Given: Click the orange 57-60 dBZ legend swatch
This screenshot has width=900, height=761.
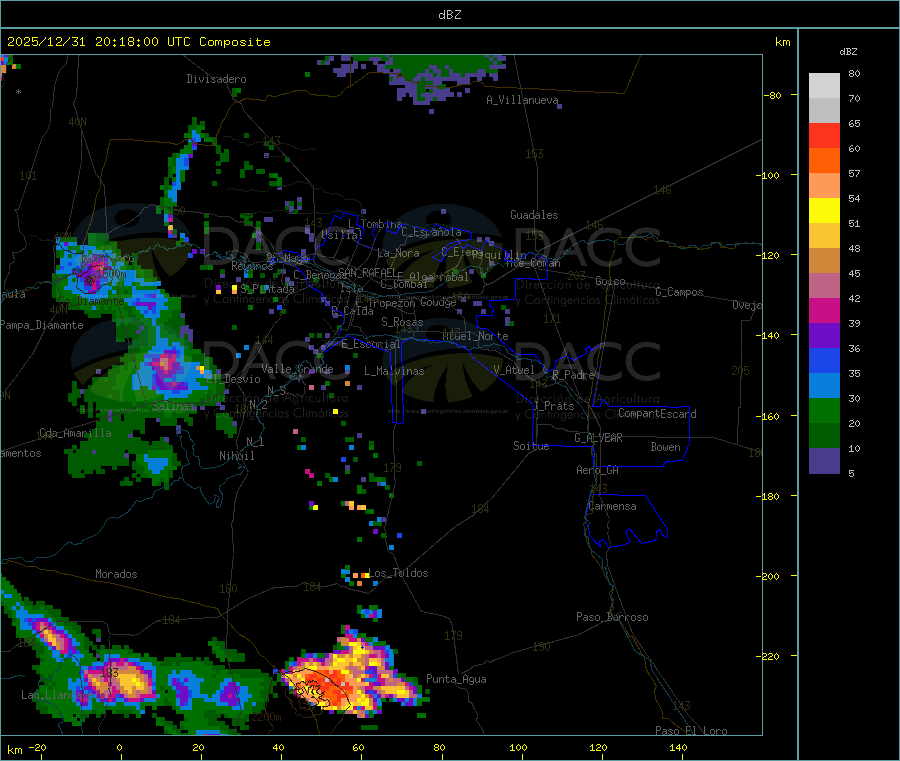Looking at the screenshot, I should coord(824,161).
